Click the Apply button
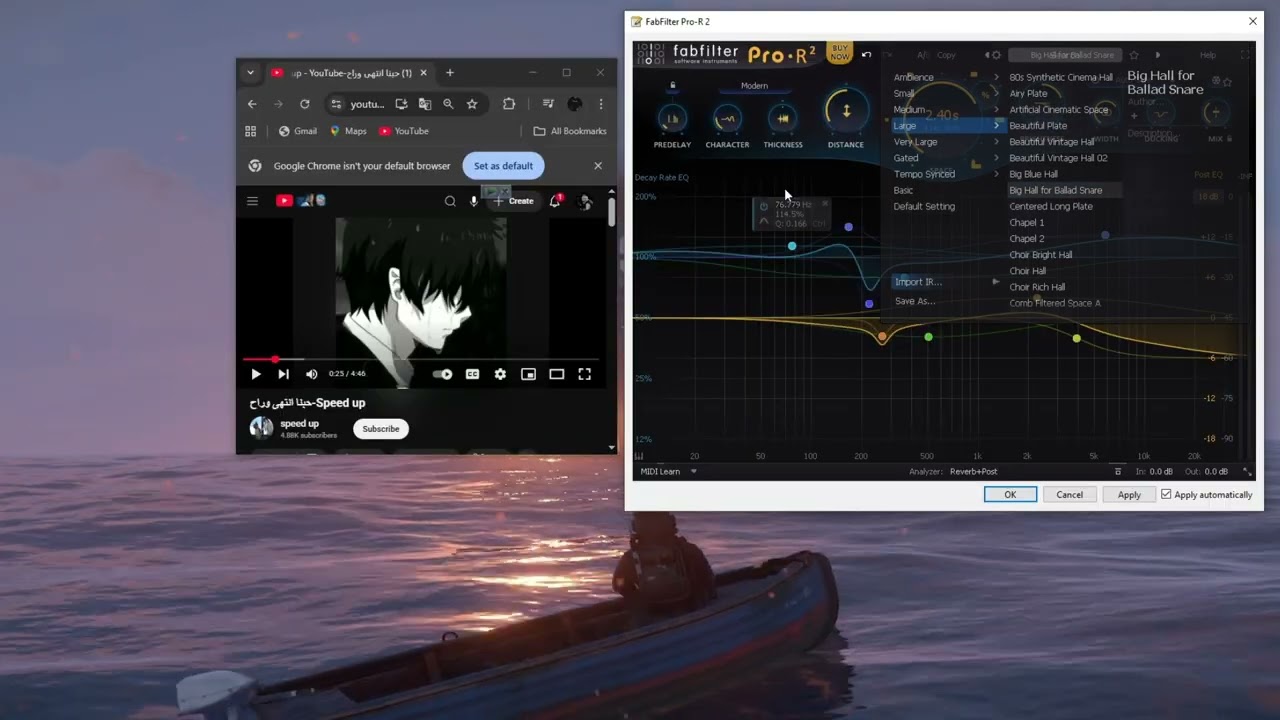The height and width of the screenshot is (720, 1280). coord(1129,494)
